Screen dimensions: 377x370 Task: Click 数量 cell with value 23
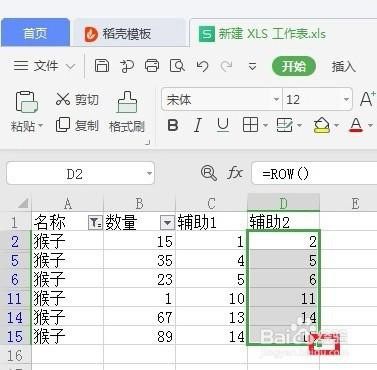tap(139, 279)
